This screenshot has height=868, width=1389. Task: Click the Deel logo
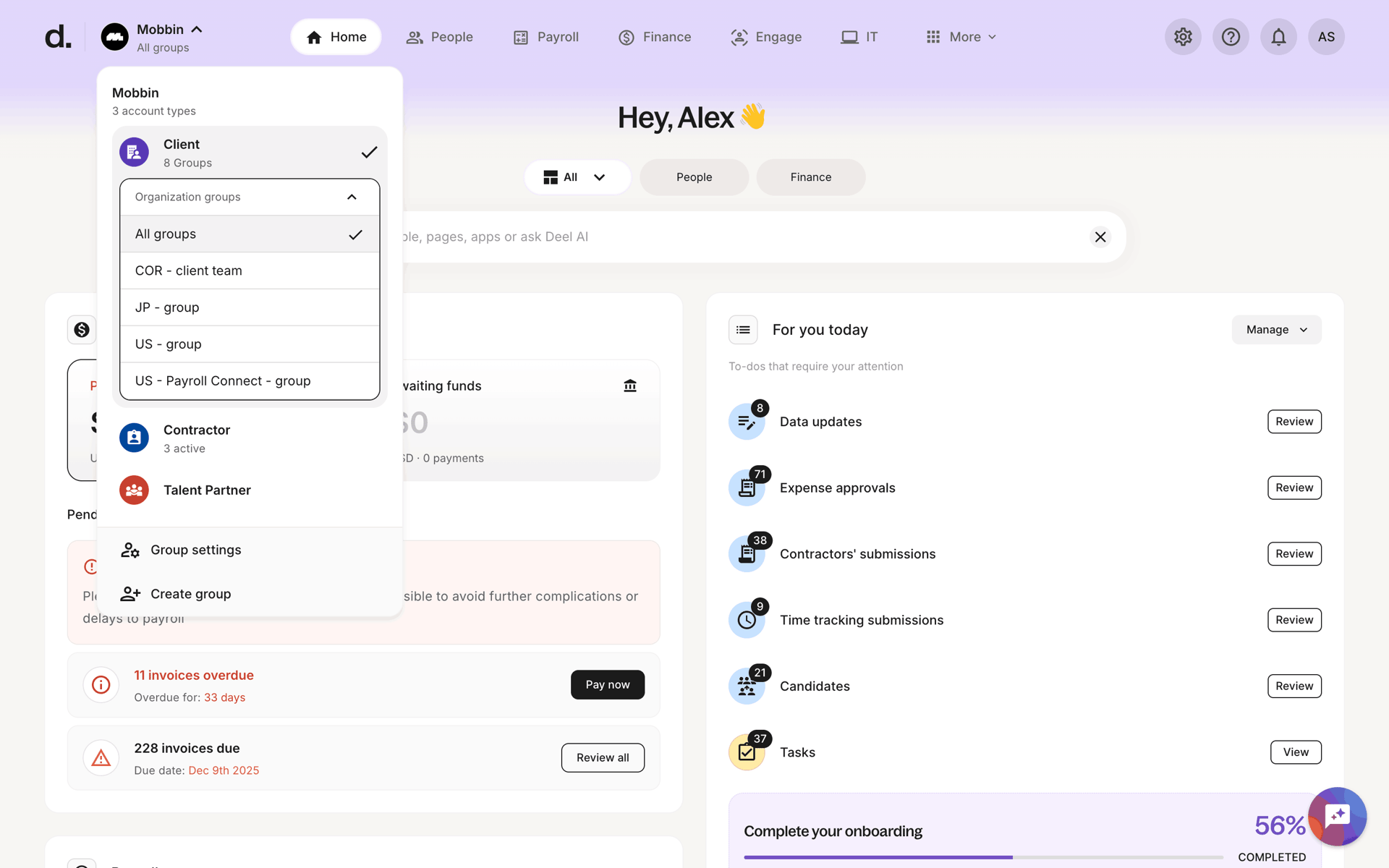tap(58, 37)
